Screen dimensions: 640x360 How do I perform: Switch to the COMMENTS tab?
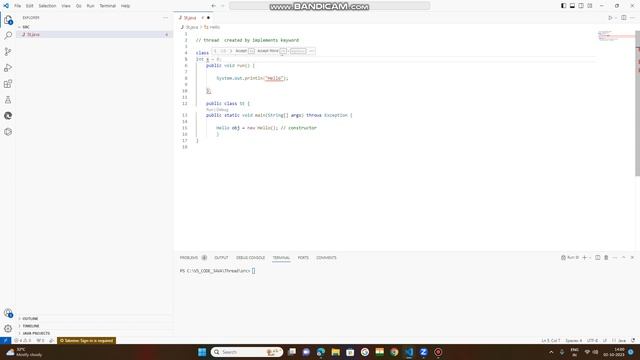[x=326, y=258]
